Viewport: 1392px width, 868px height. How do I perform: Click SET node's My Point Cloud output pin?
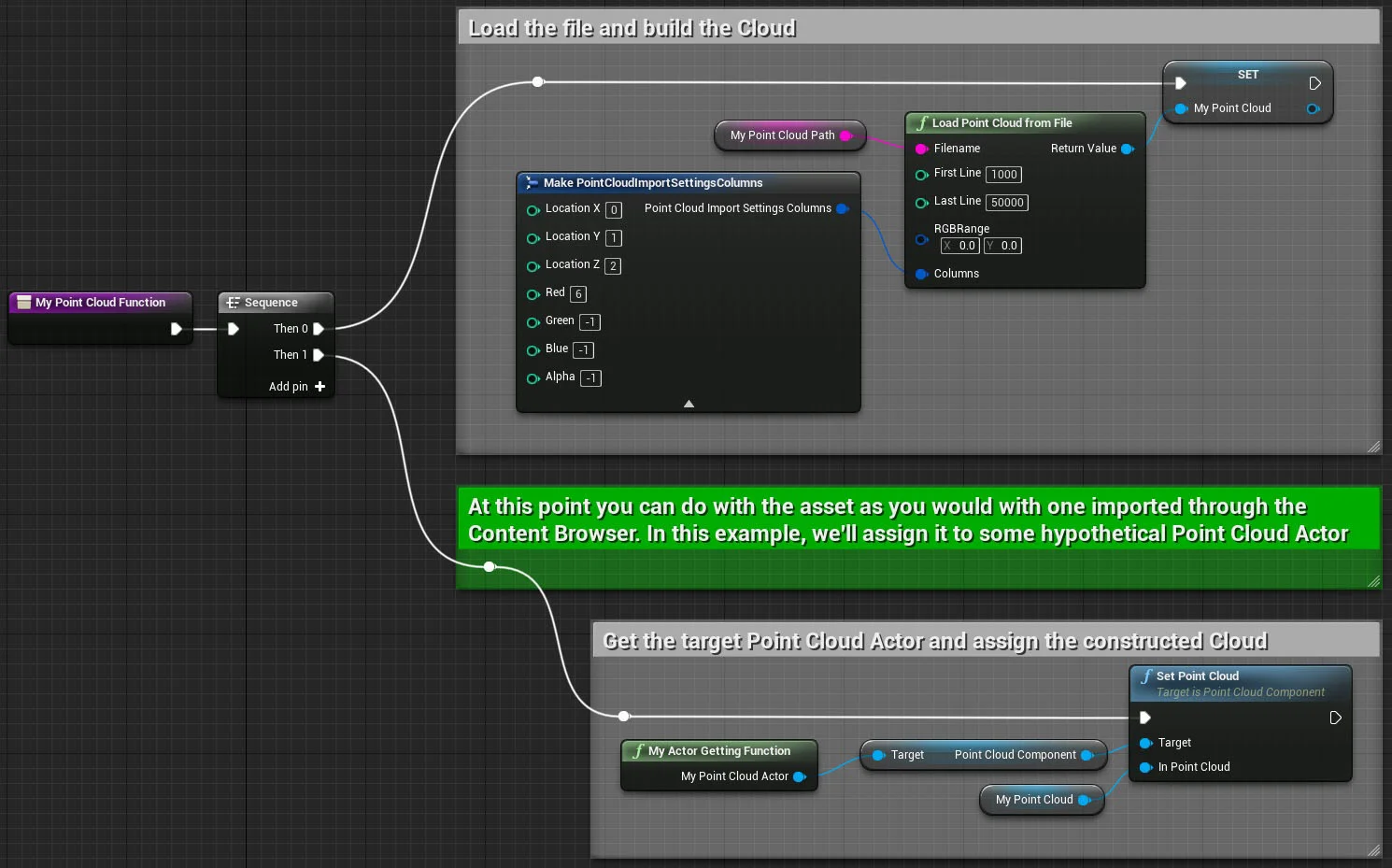(x=1313, y=108)
